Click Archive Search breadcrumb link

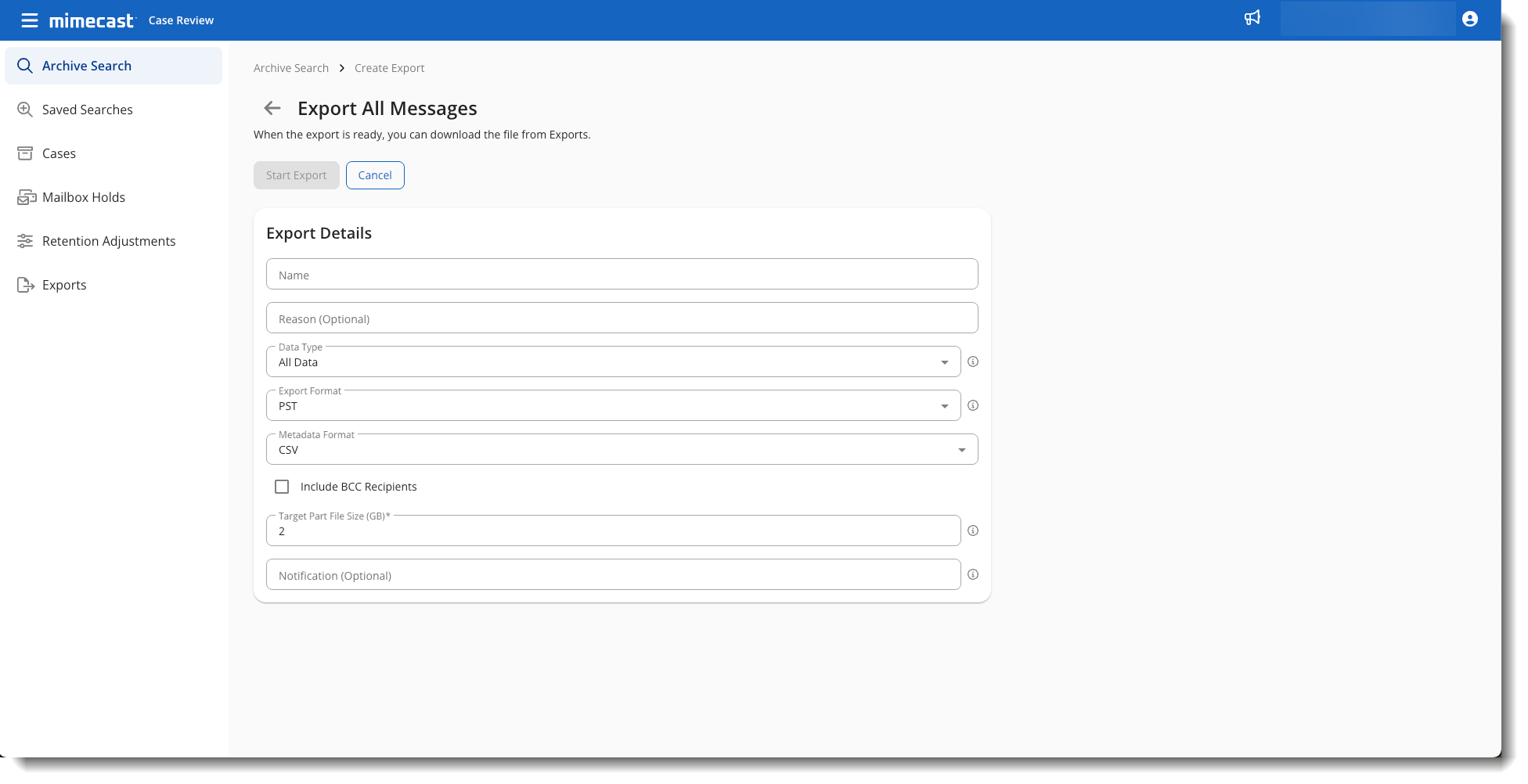(290, 68)
